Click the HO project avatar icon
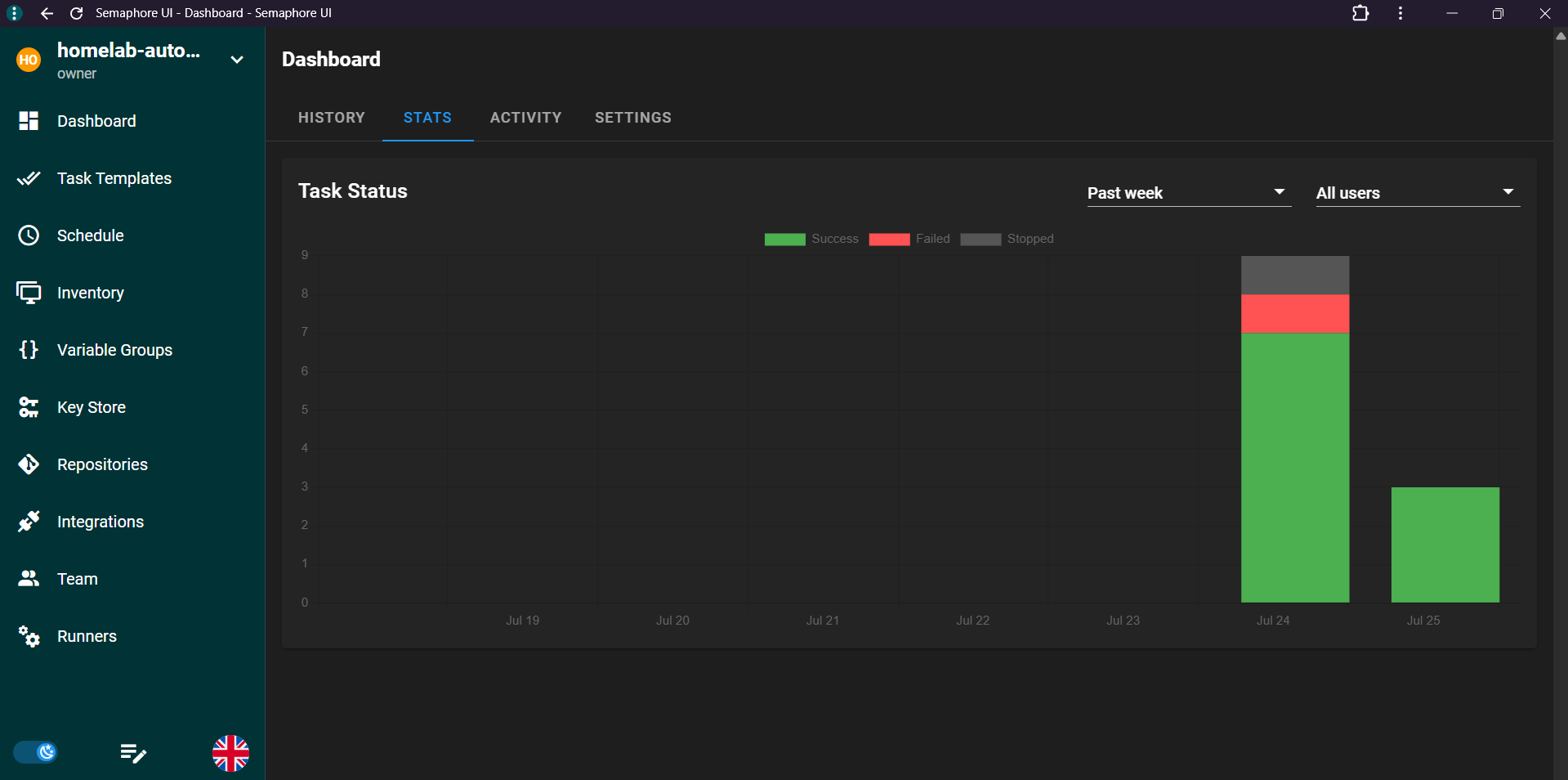The width and height of the screenshot is (1568, 780). tap(29, 60)
